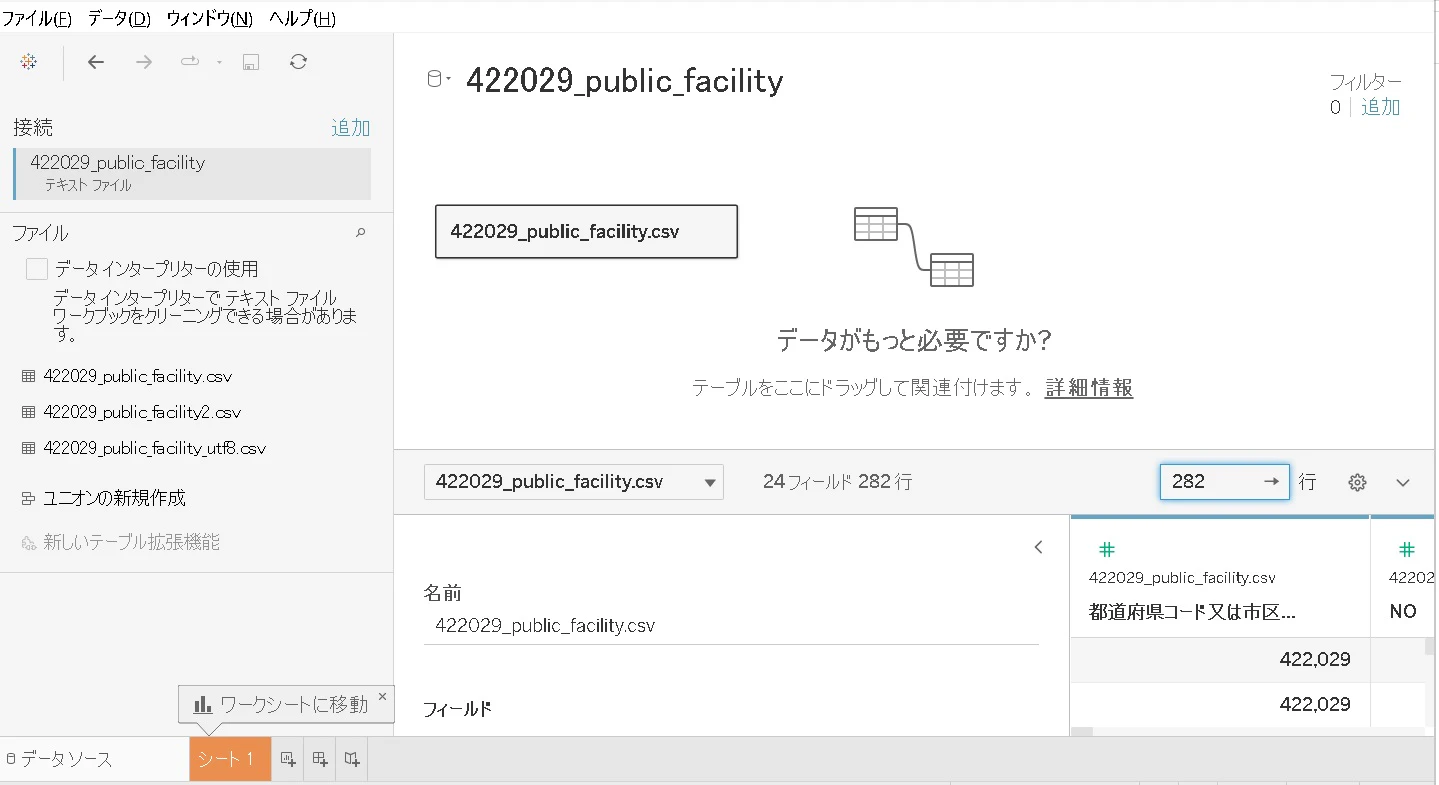1439x785 pixels.
Task: Open the database icon menu beside data source title
Action: (x=439, y=80)
